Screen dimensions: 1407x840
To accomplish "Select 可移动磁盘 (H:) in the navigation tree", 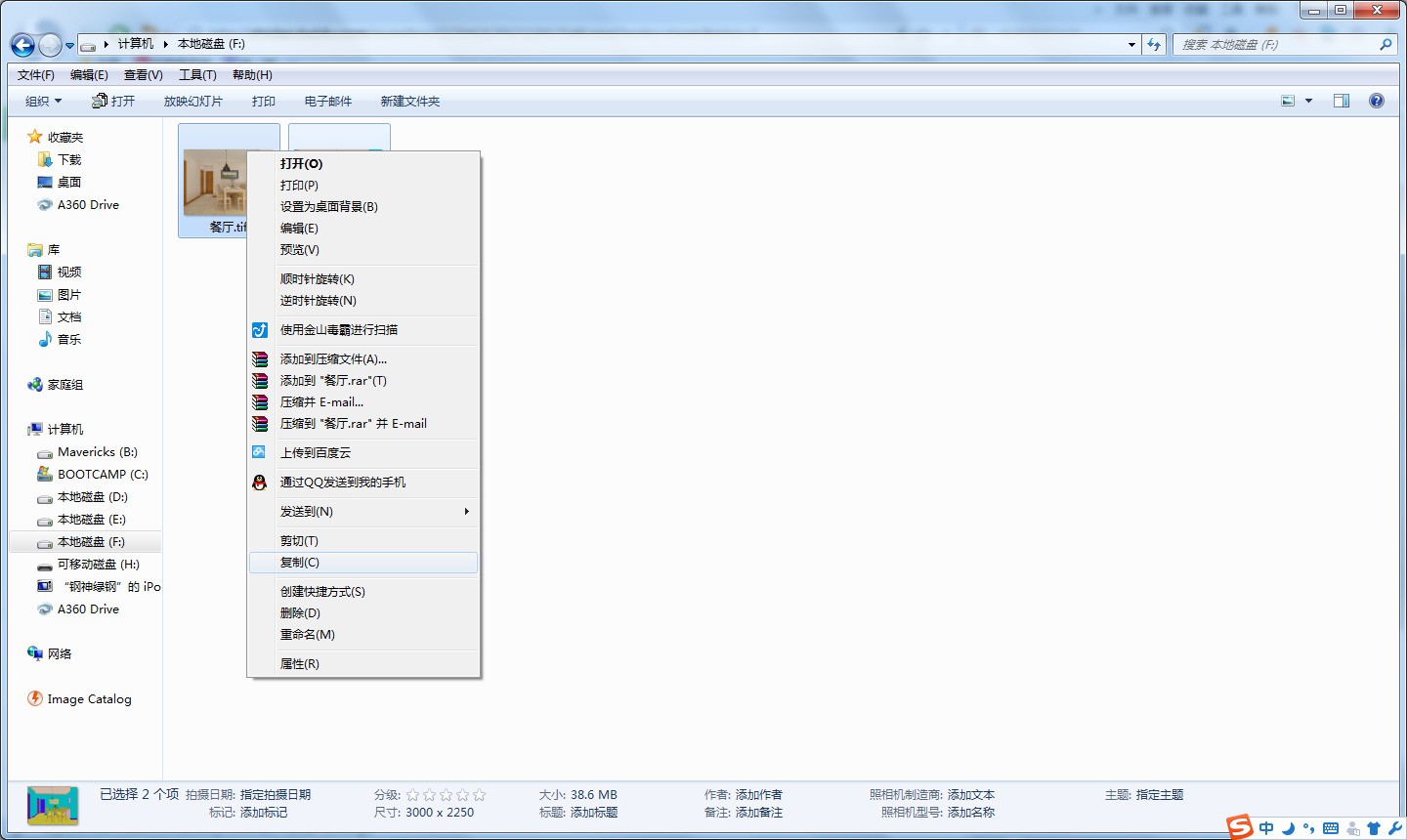I will tap(99, 565).
